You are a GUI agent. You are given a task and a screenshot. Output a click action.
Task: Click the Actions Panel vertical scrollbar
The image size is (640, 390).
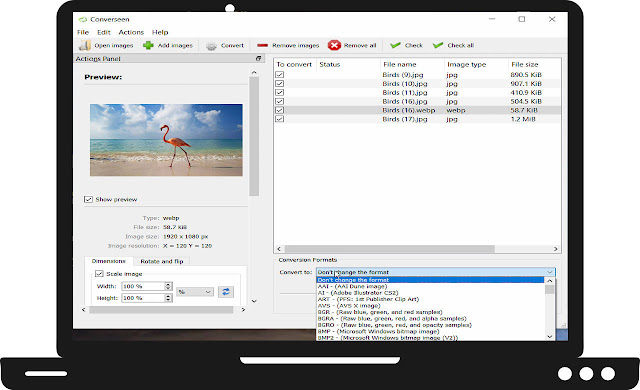pos(254,137)
